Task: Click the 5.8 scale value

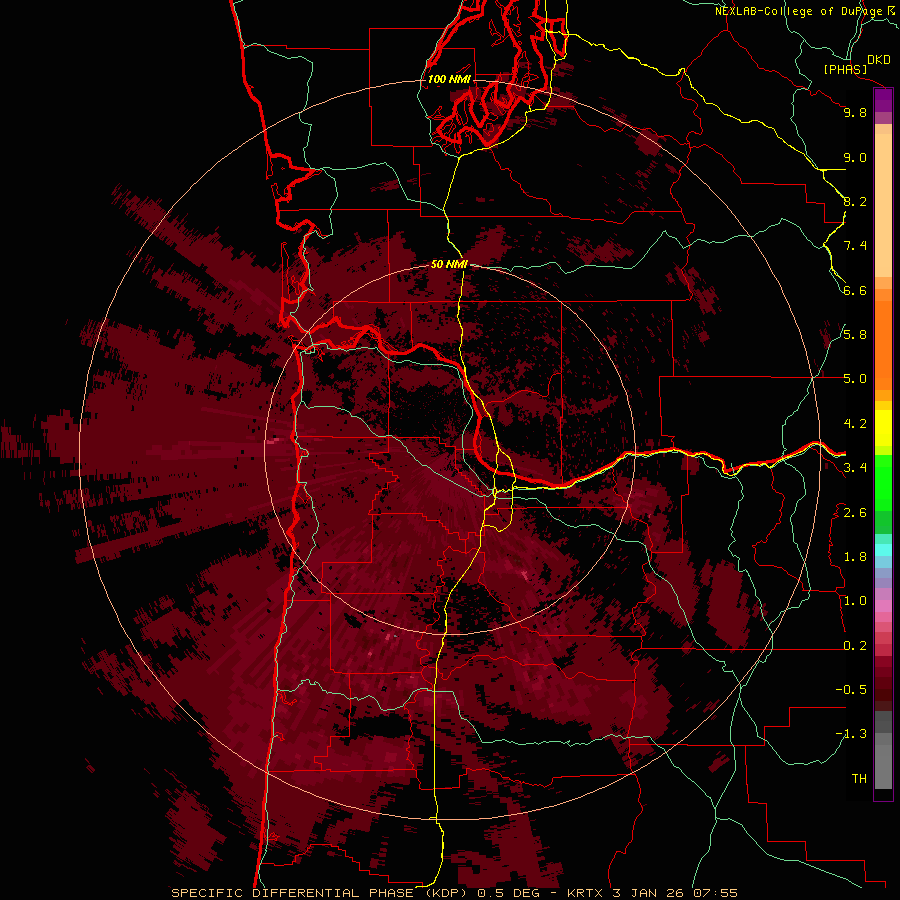Action: pyautogui.click(x=855, y=335)
